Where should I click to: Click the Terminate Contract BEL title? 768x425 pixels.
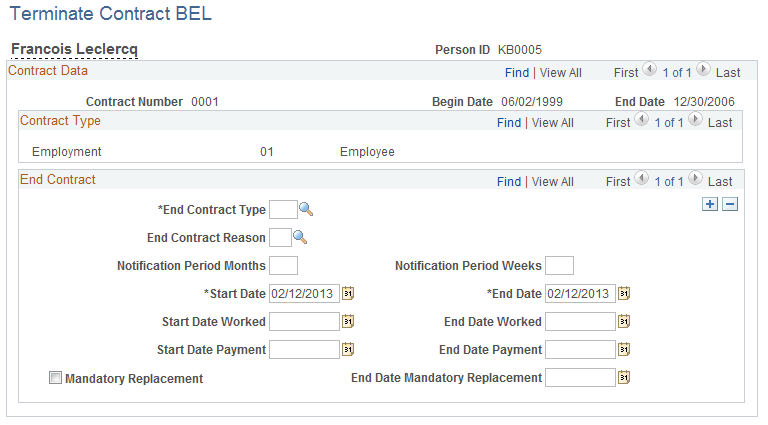111,13
